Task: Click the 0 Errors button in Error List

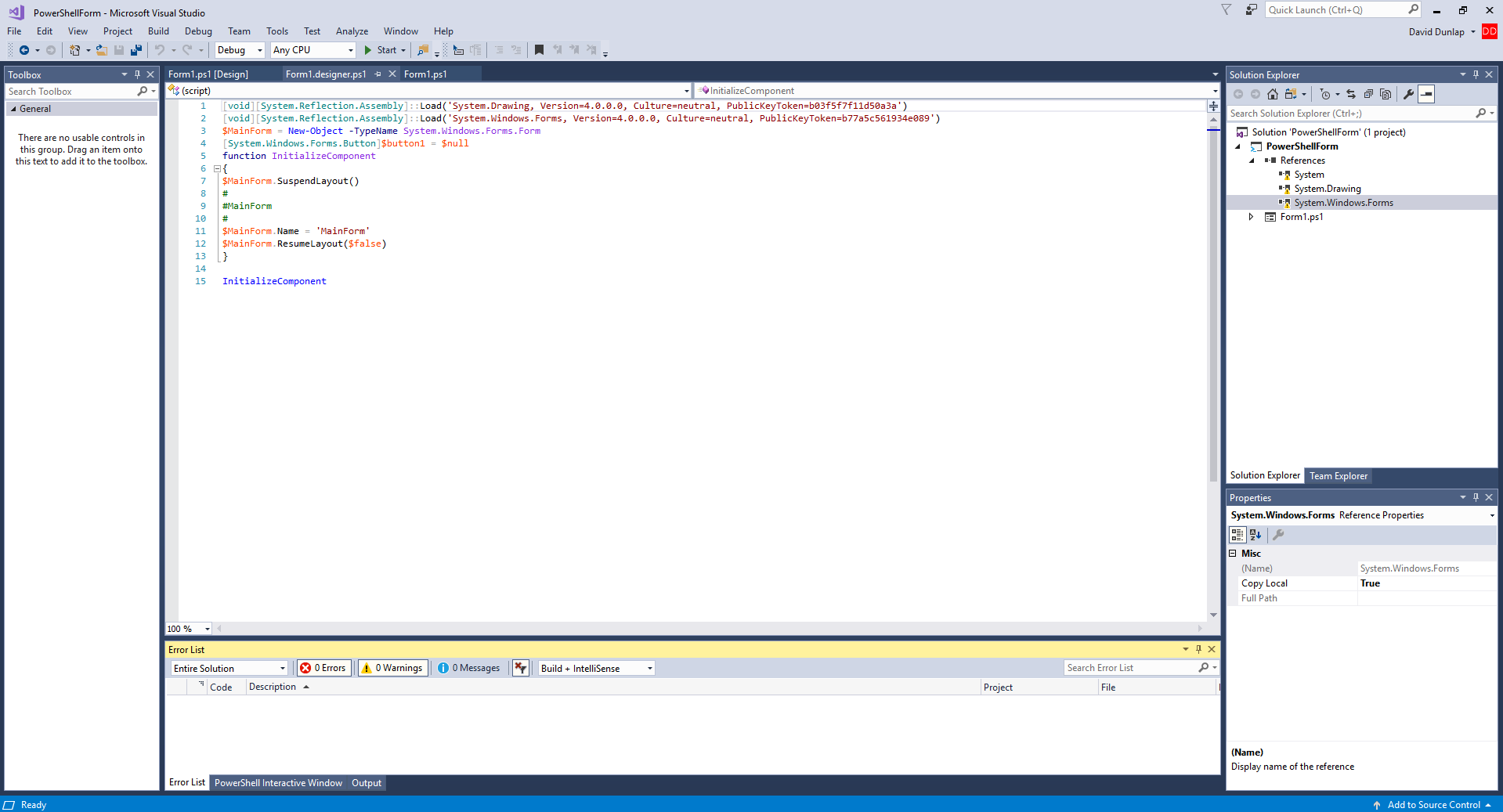Action: [323, 668]
